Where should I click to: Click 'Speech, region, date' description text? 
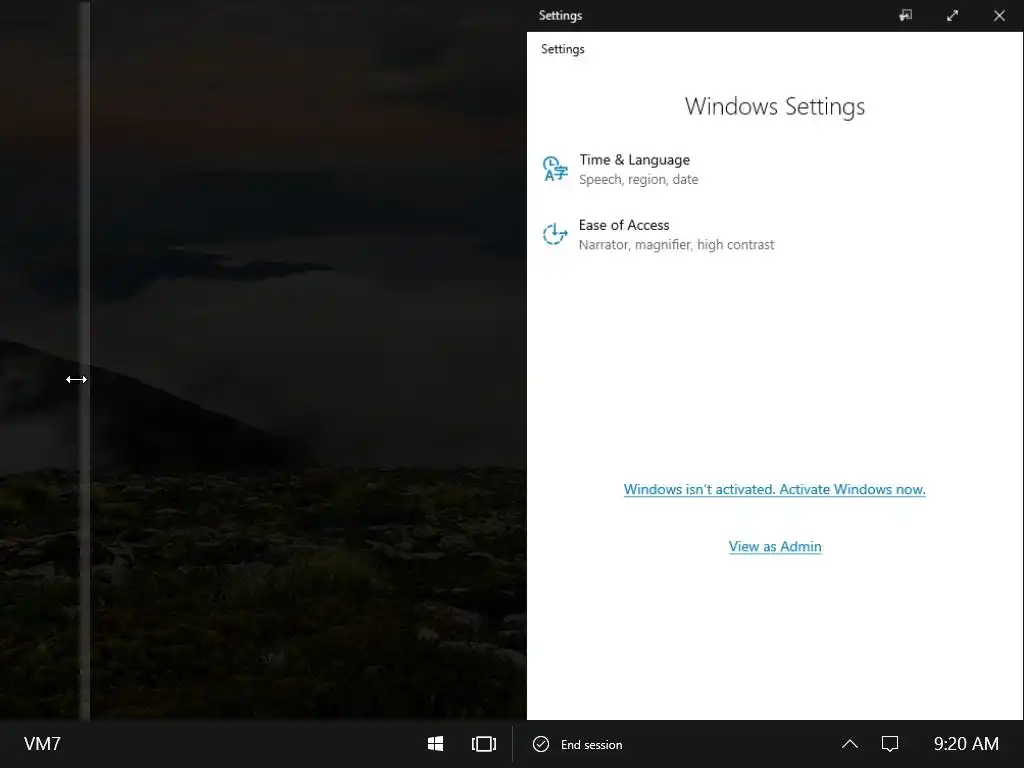point(639,180)
